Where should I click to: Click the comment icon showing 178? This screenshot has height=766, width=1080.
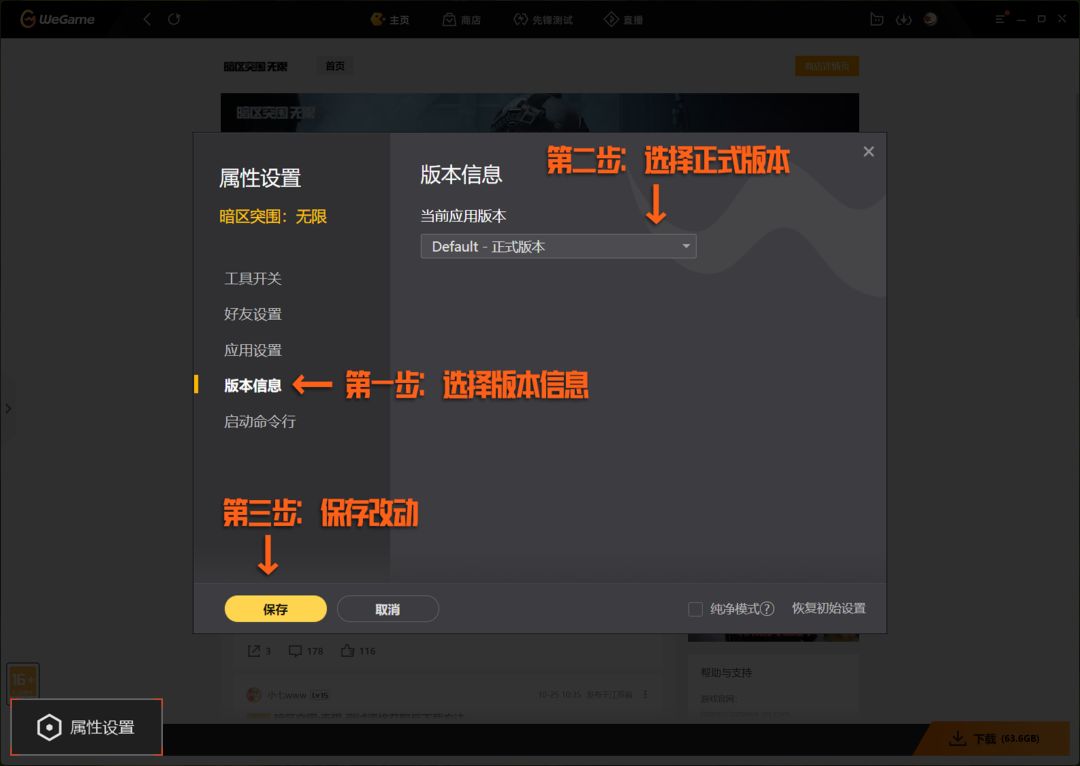295,651
